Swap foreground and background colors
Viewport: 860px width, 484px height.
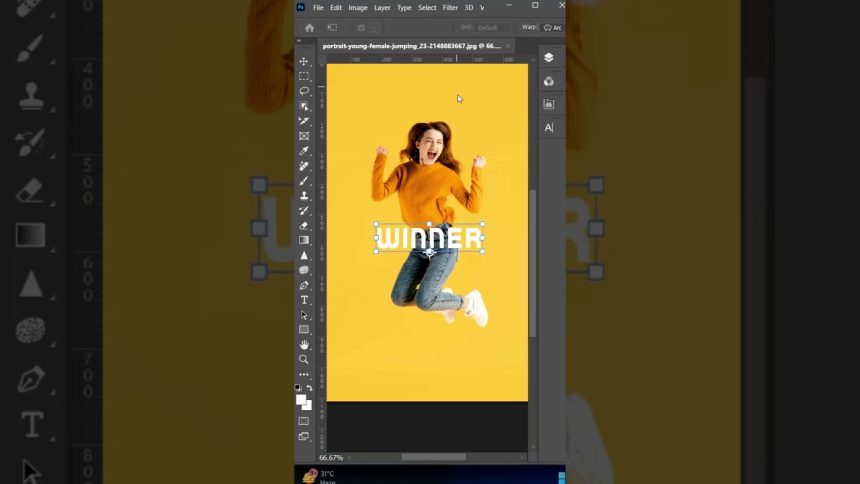[x=309, y=388]
